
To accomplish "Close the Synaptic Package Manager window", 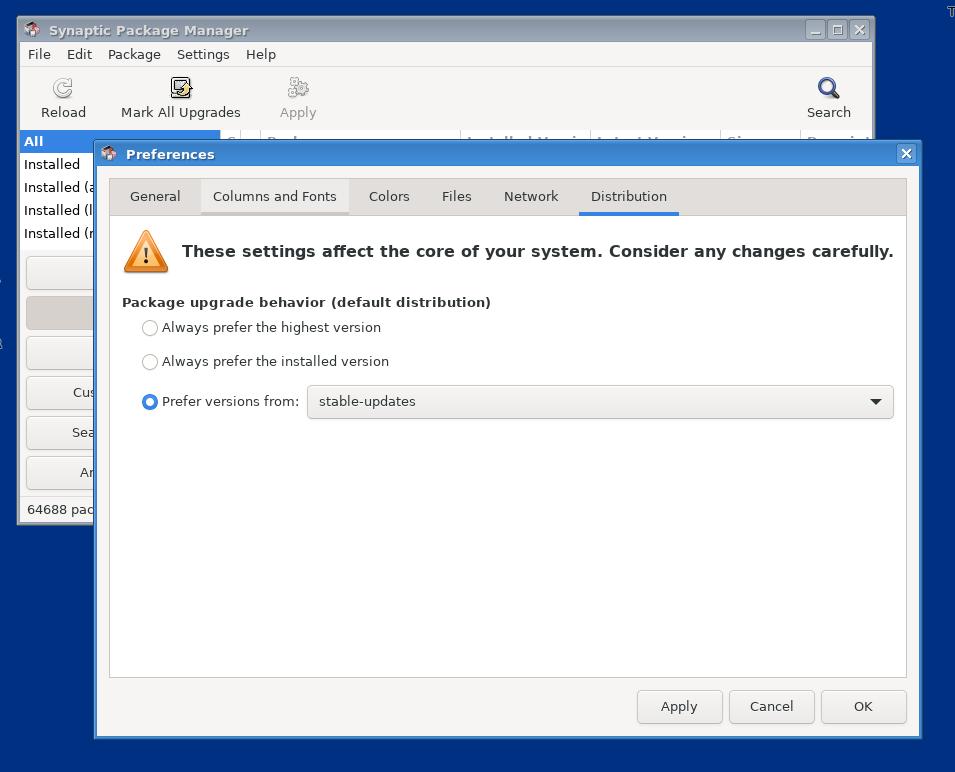I will 859,30.
